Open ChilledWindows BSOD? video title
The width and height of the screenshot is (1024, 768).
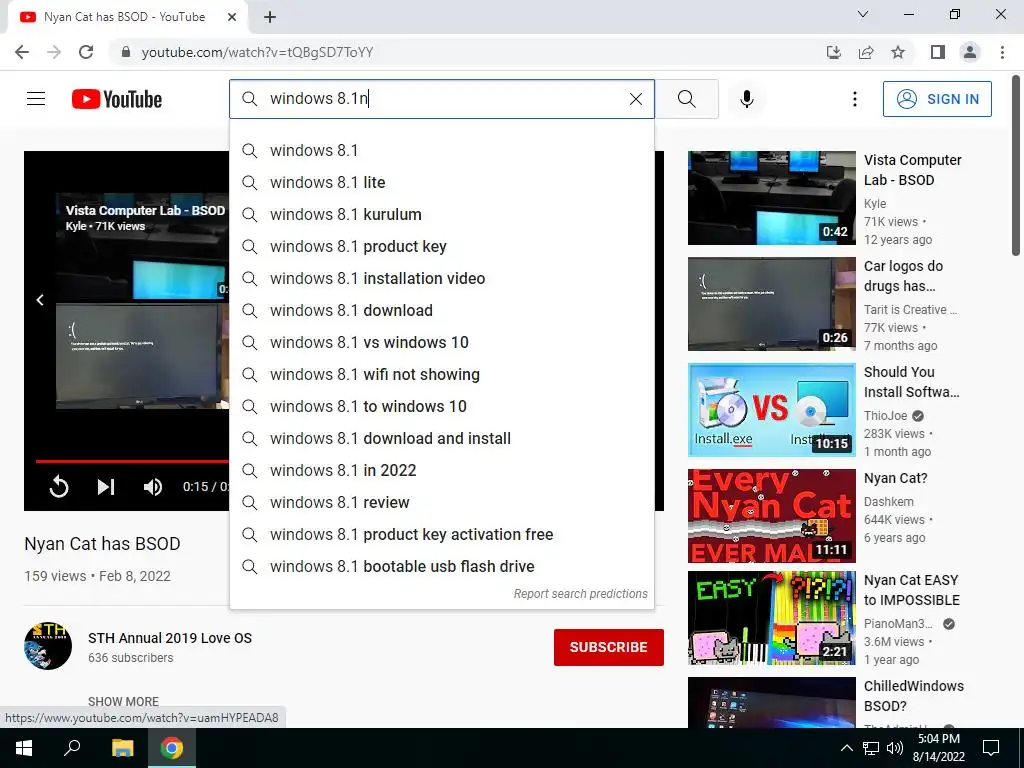click(914, 696)
